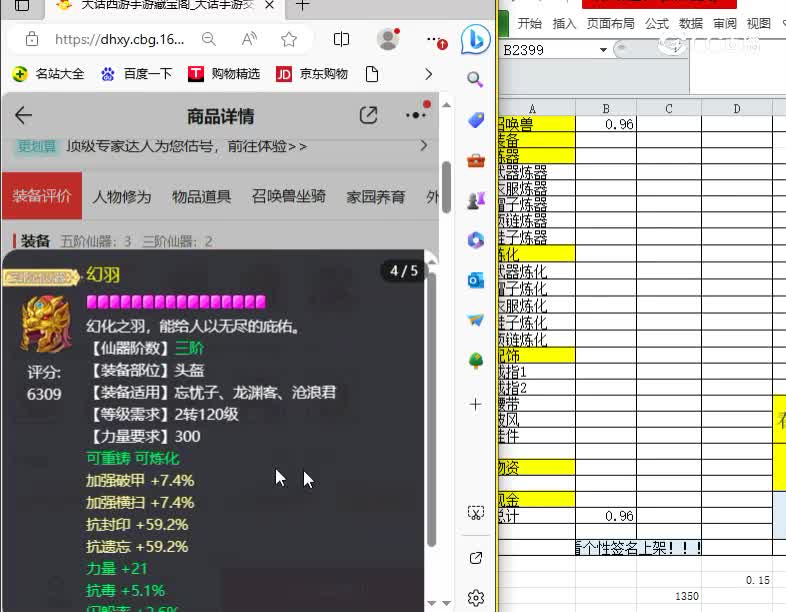This screenshot has height=612, width=786.
Task: Switch to the 家园养育 tab
Action: [x=376, y=196]
